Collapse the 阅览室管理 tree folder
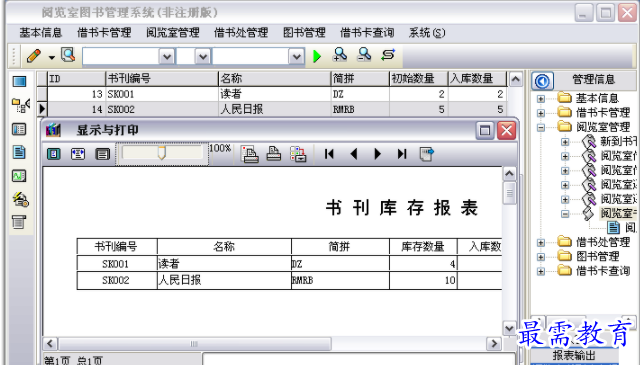Viewport: 640px width, 365px height. tap(541, 127)
